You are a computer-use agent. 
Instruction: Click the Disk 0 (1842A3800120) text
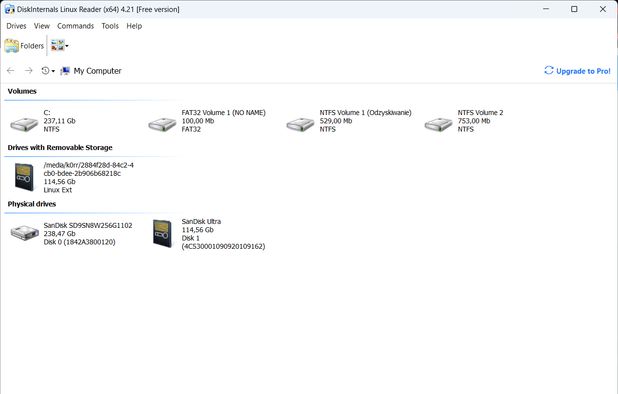(x=79, y=242)
